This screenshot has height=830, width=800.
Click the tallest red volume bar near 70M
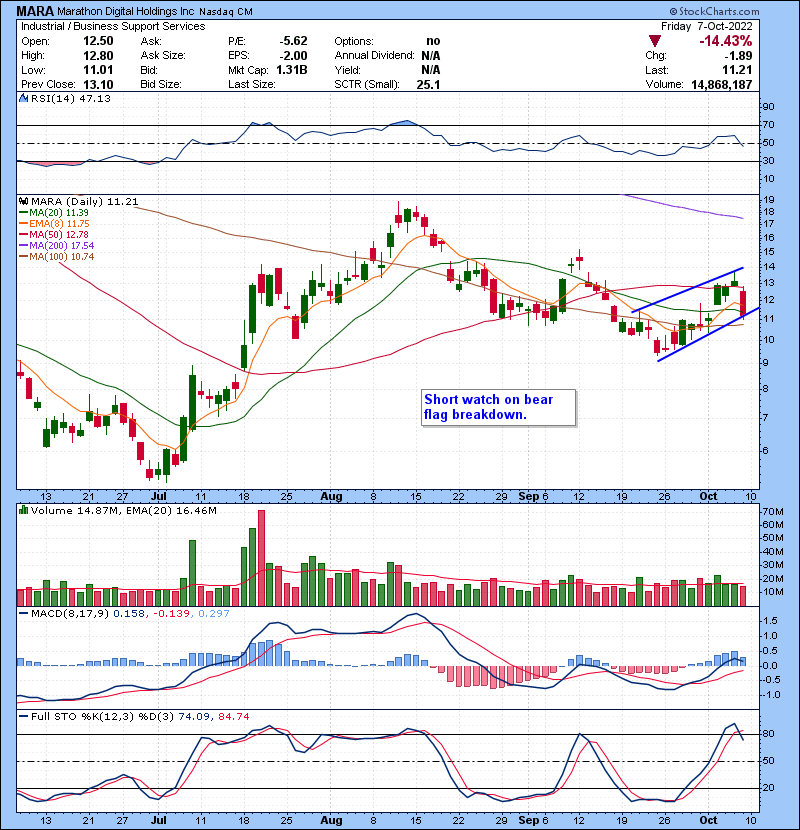261,558
